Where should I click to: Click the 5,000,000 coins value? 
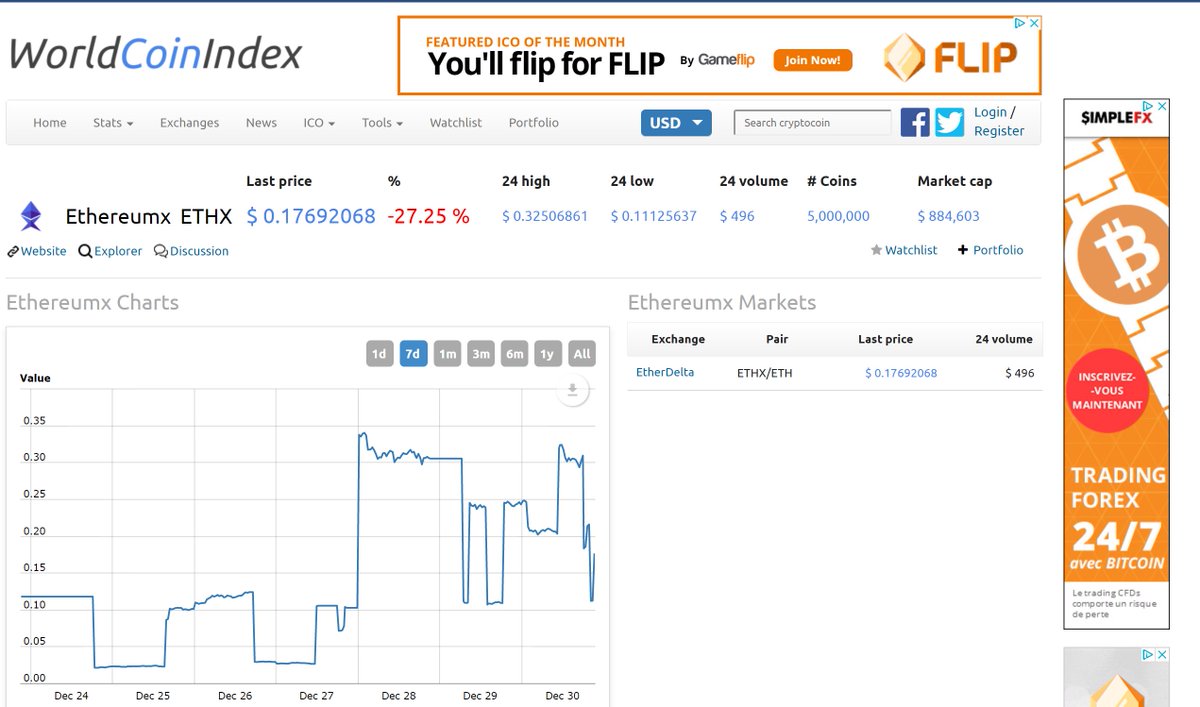838,216
